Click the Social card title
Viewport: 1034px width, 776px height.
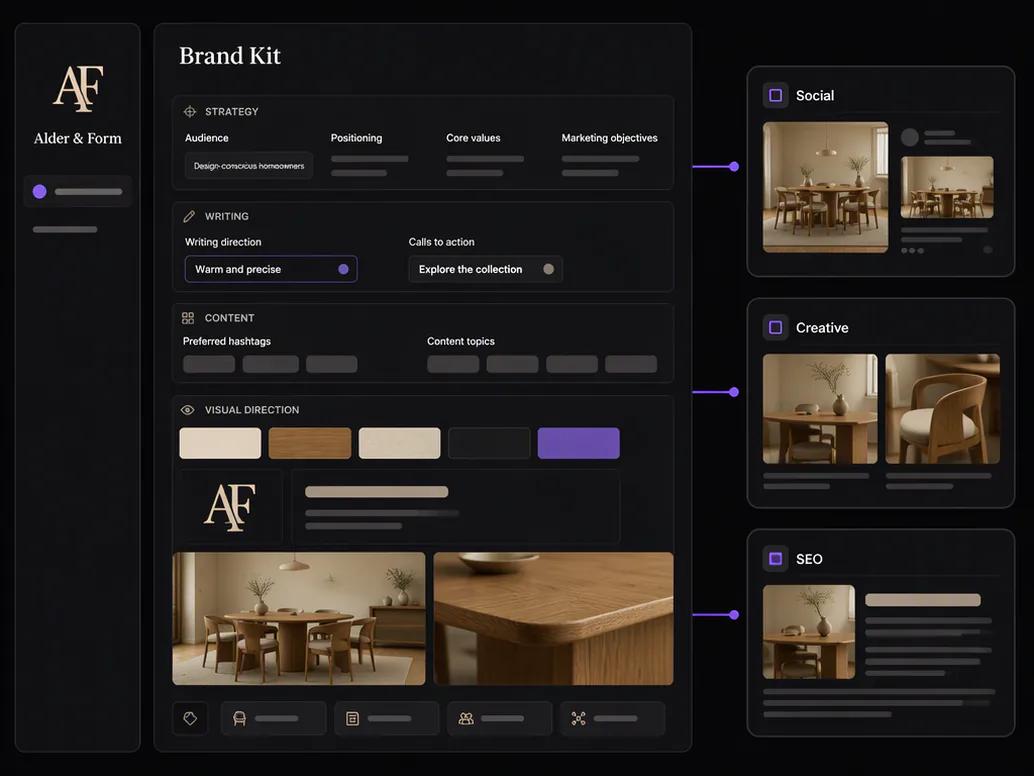point(815,96)
